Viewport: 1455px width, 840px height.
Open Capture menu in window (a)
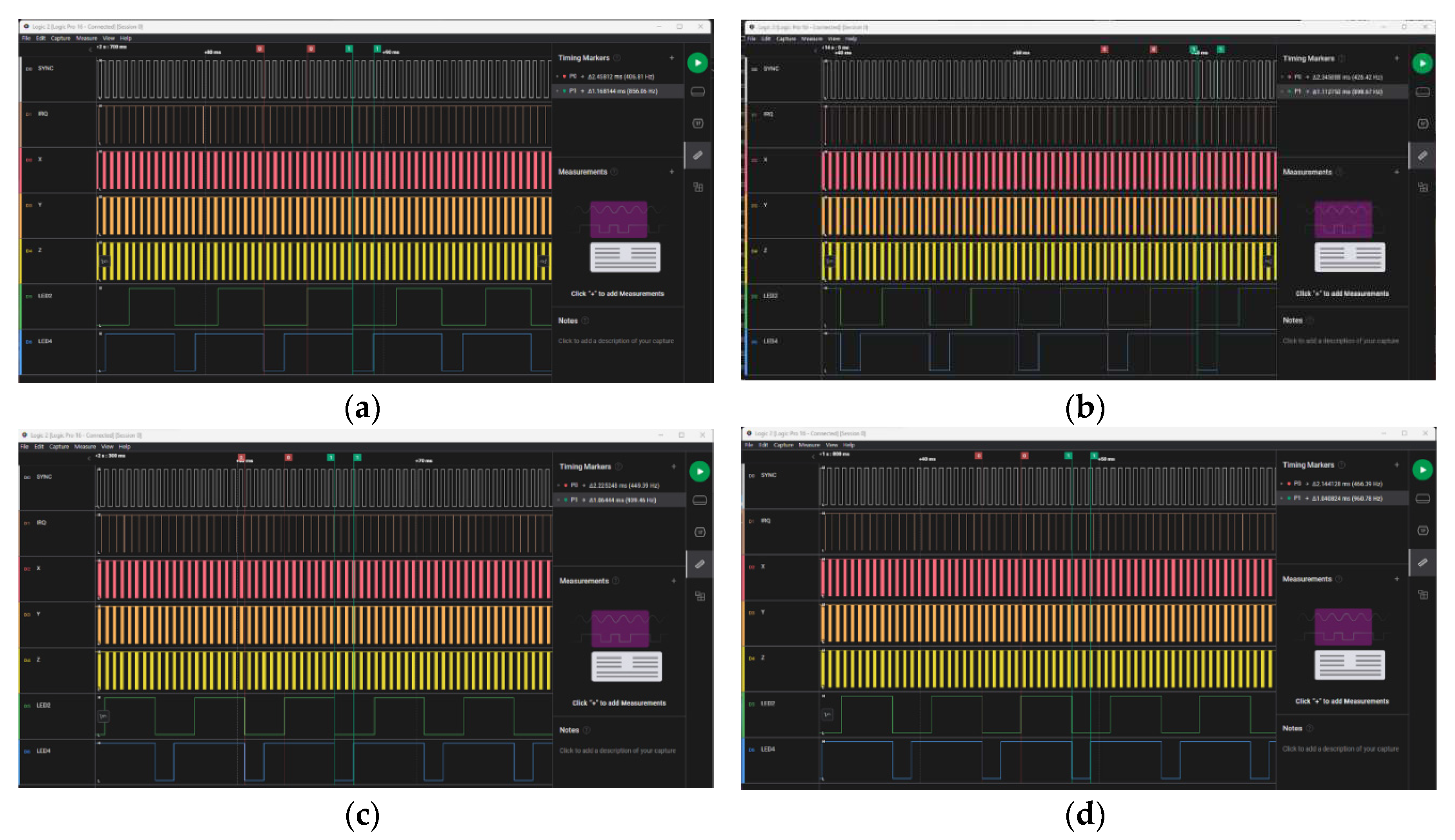(60, 38)
